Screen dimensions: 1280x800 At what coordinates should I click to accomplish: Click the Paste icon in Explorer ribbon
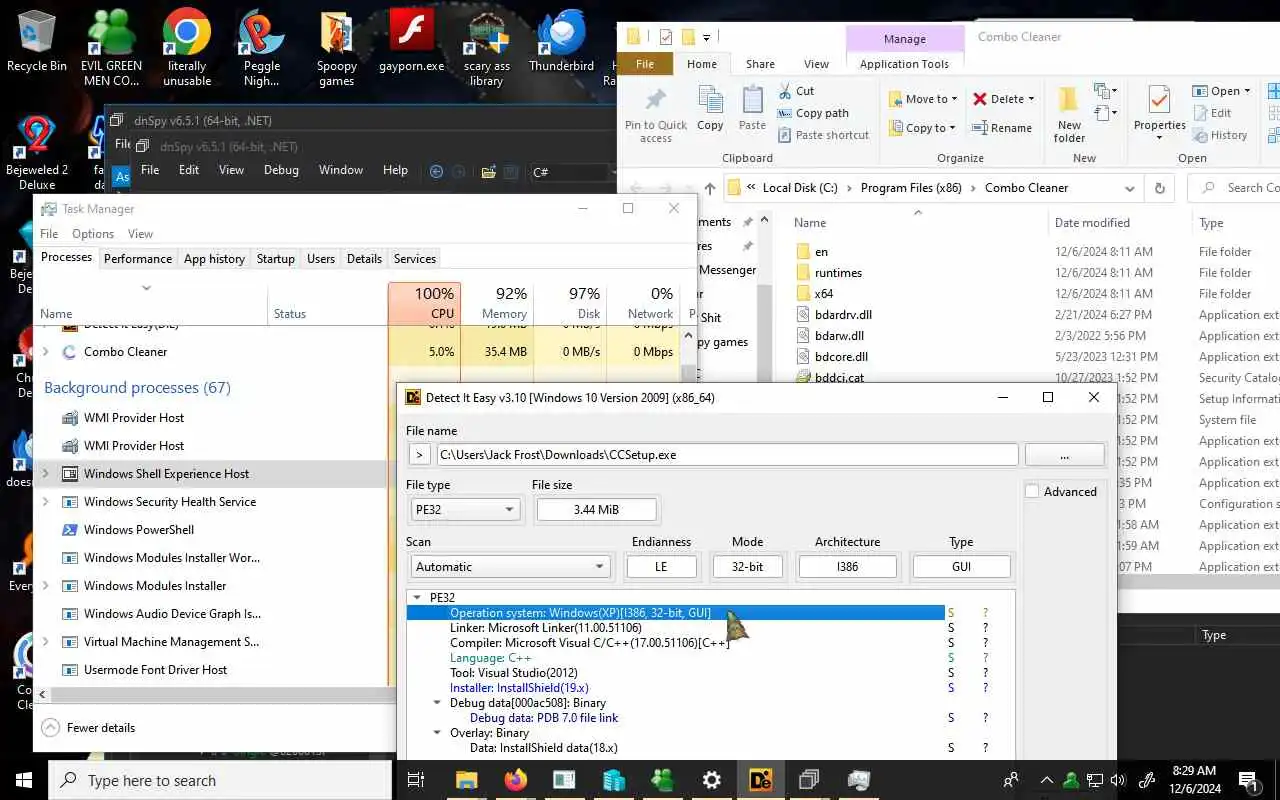click(752, 108)
